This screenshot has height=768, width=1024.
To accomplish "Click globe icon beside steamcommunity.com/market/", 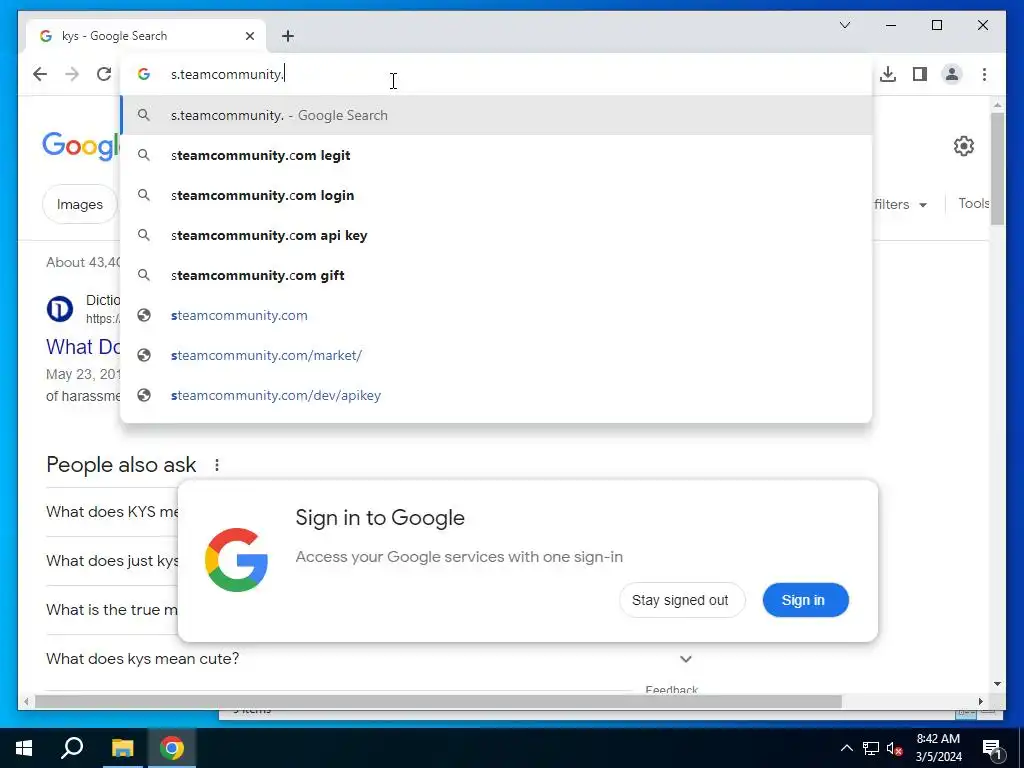I will [144, 355].
